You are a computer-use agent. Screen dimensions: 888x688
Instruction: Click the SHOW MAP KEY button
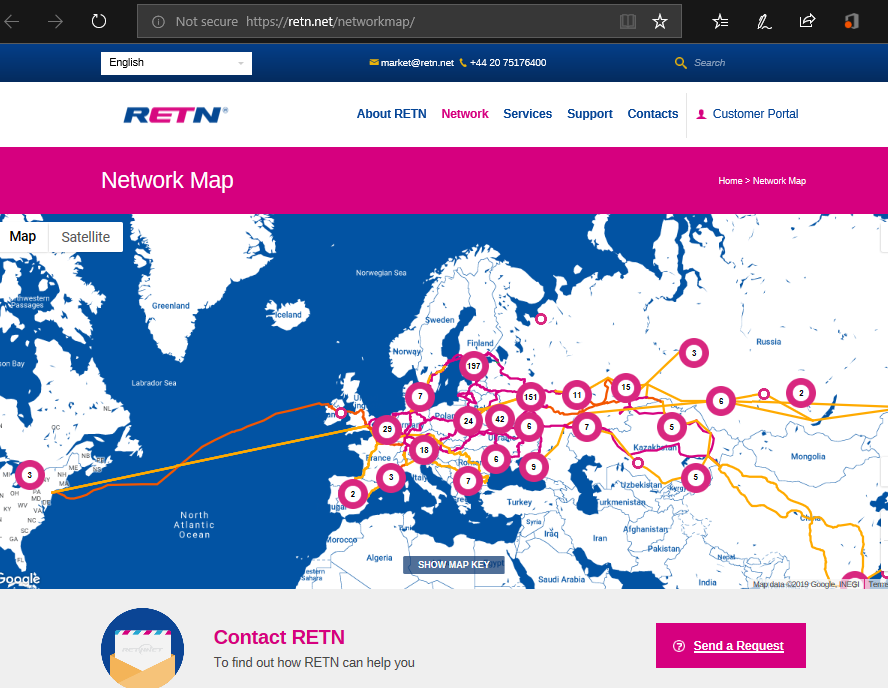pos(453,565)
